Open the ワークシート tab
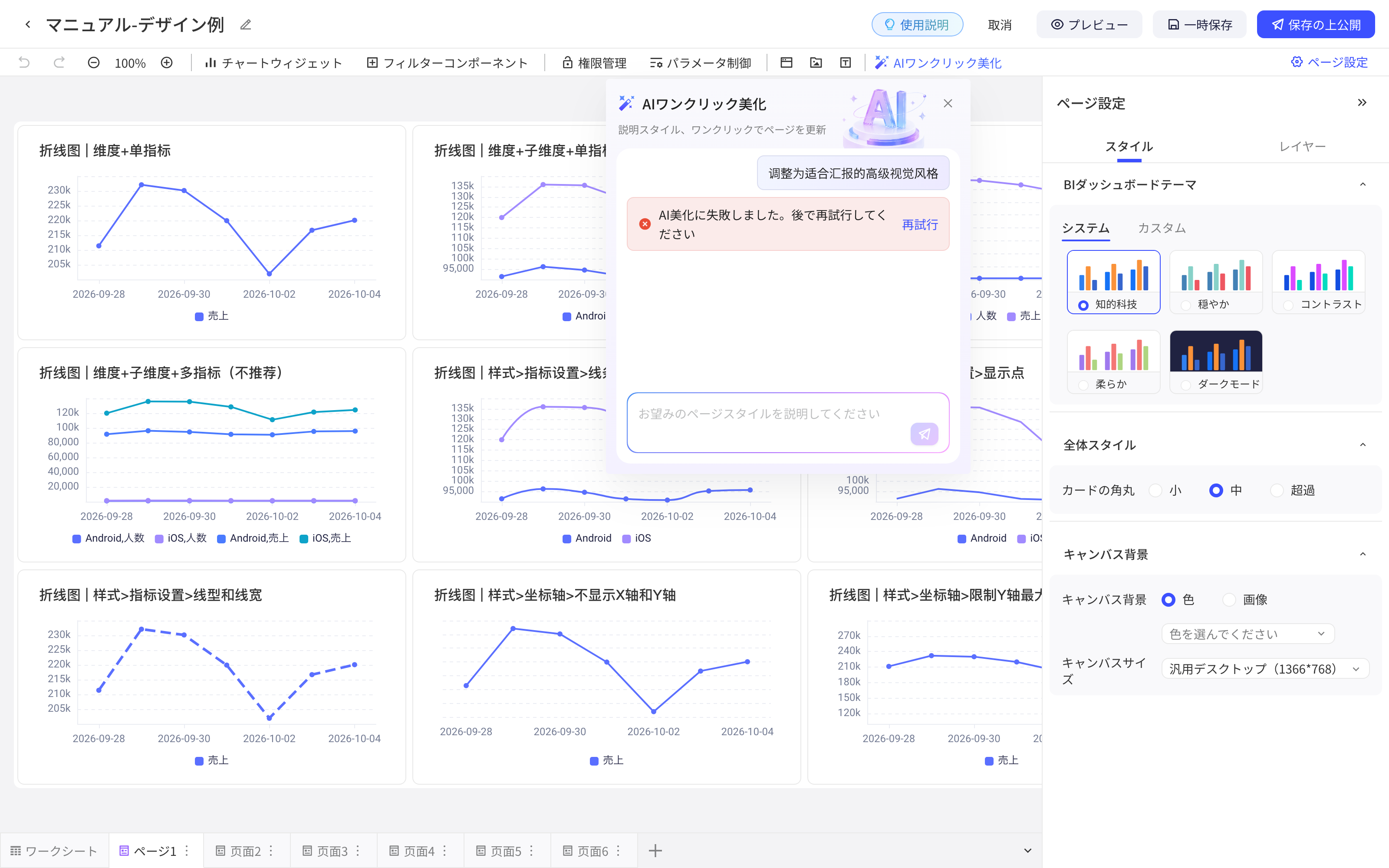The width and height of the screenshot is (1389, 868). pyautogui.click(x=54, y=851)
